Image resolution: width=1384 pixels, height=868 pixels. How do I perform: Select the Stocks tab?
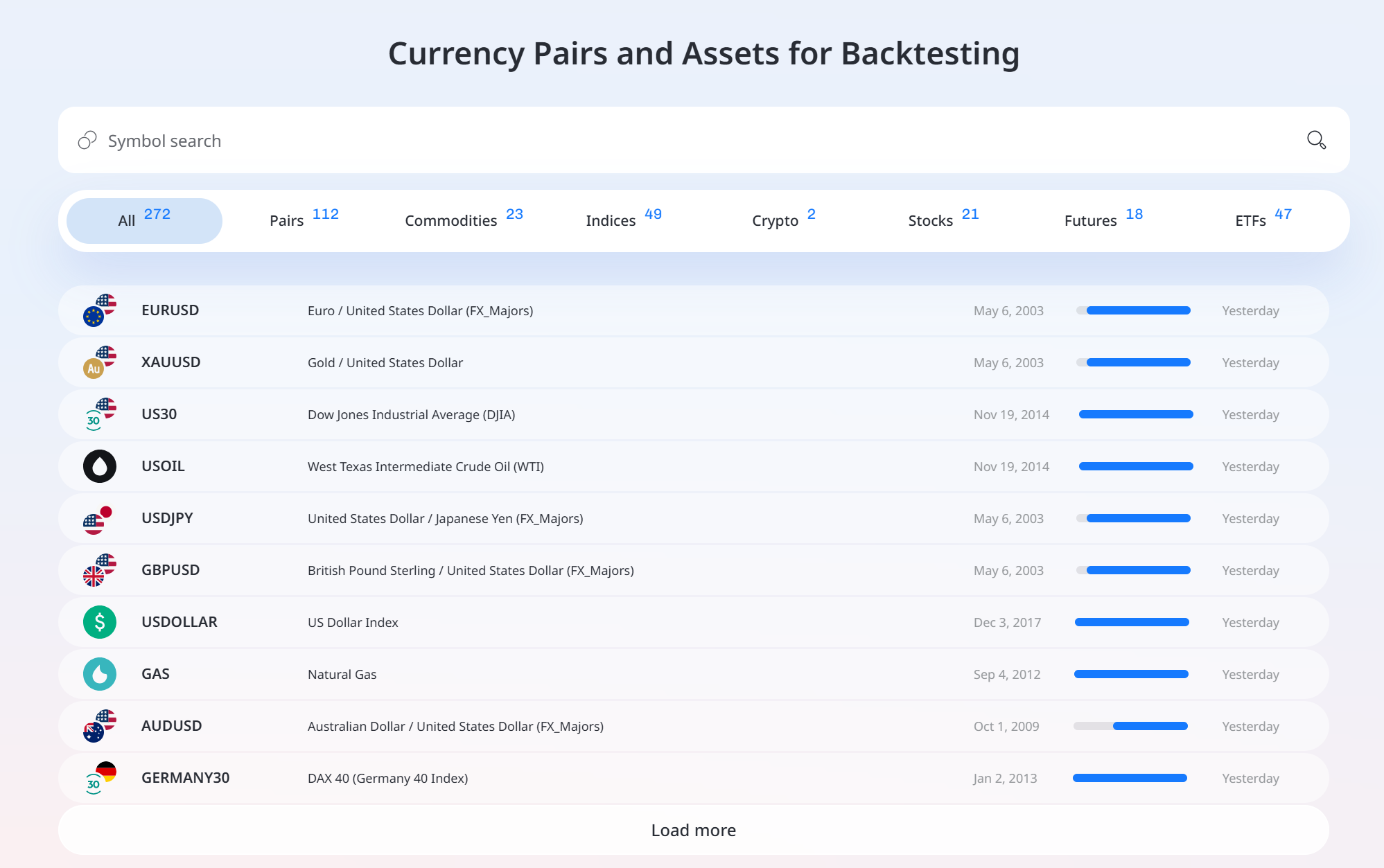click(x=943, y=220)
